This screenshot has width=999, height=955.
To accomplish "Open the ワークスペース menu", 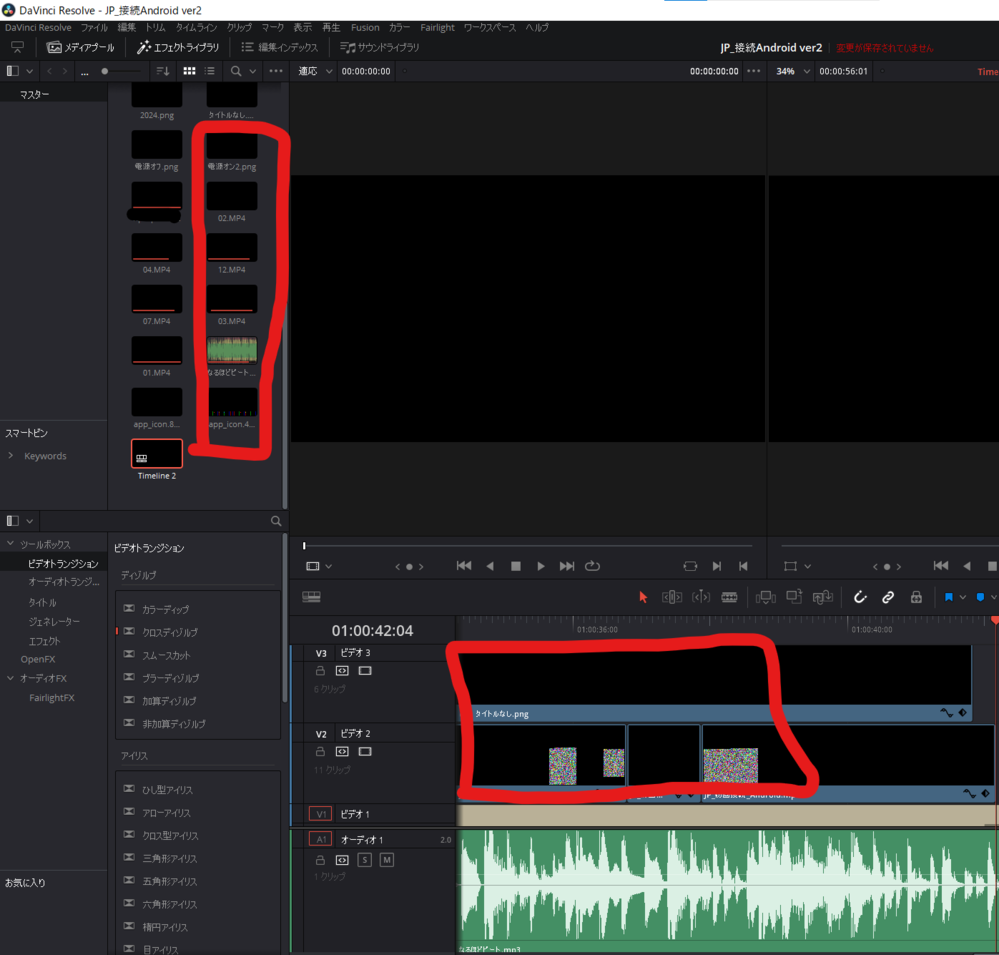I will click(490, 27).
